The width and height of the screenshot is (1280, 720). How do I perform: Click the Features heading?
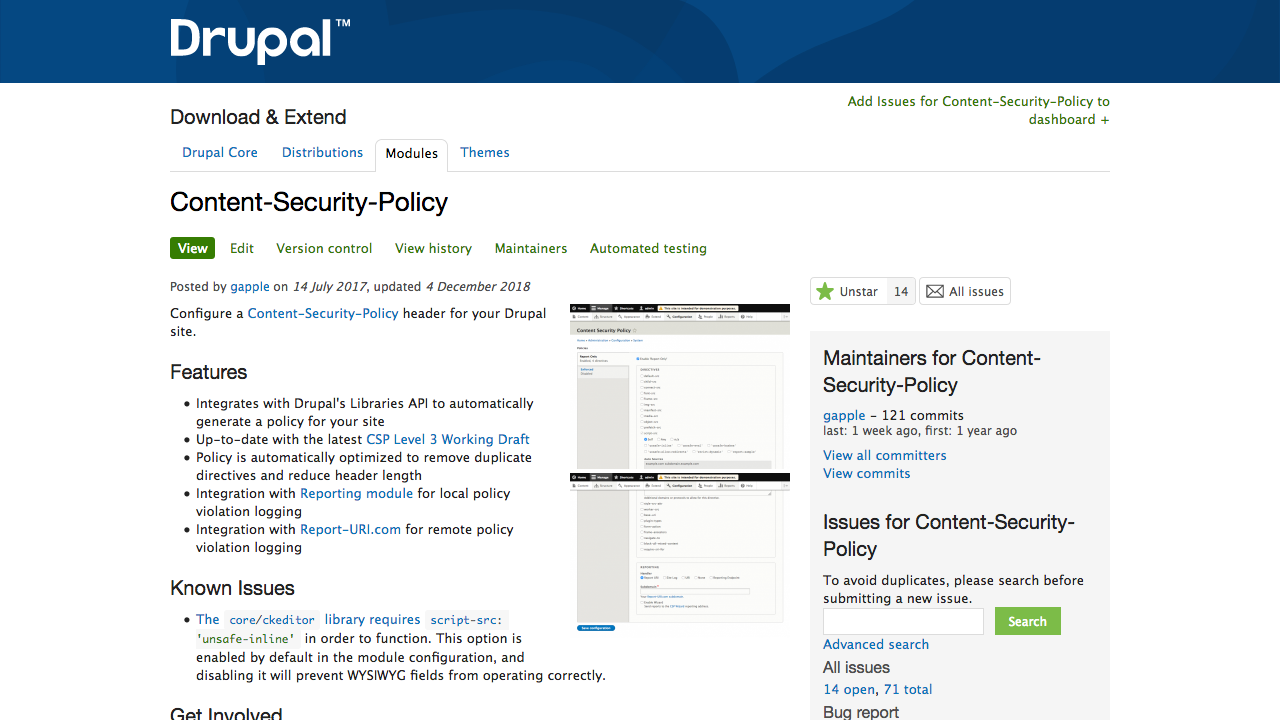[x=208, y=372]
